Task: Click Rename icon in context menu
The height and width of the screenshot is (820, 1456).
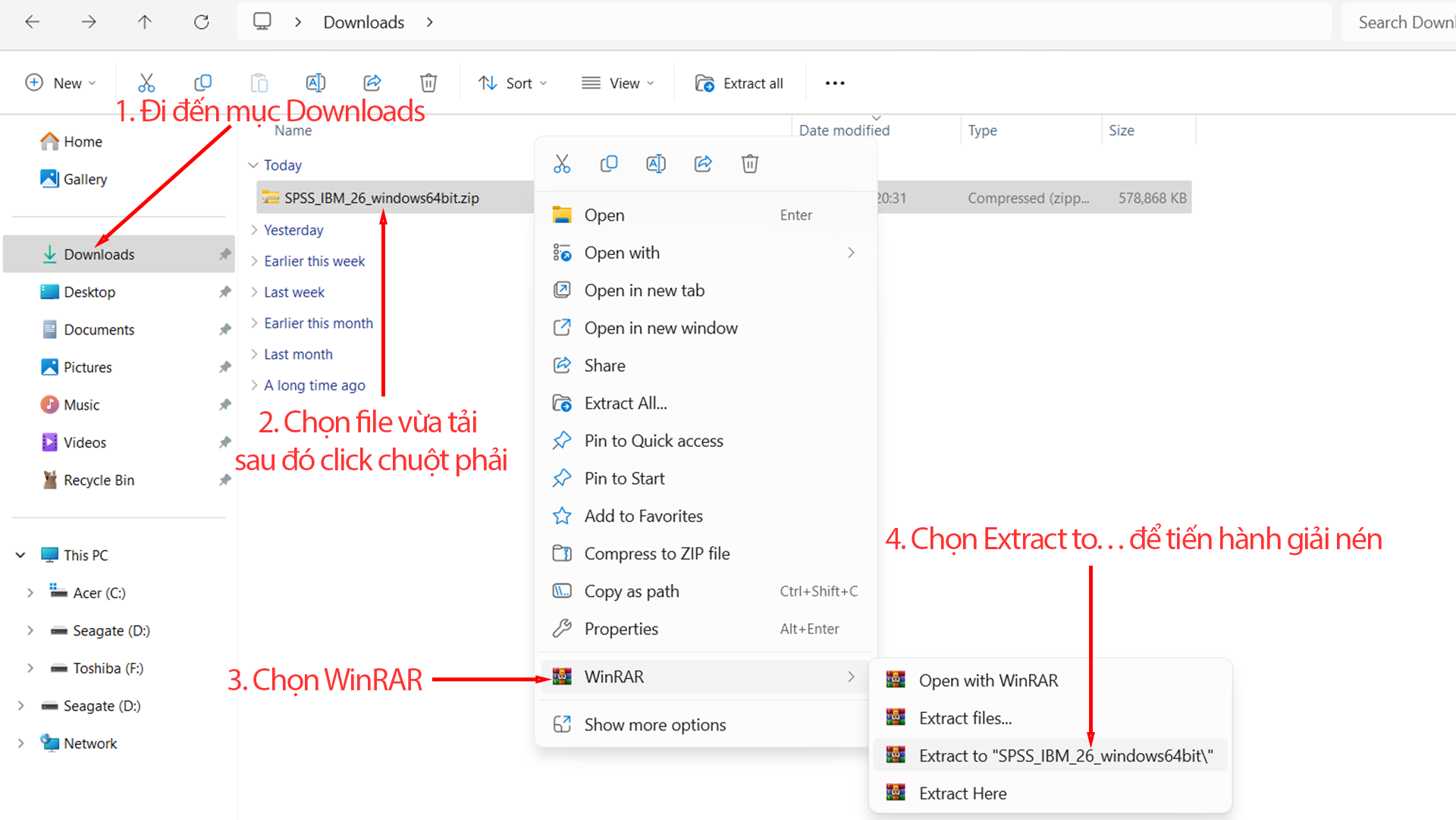Action: (x=656, y=164)
